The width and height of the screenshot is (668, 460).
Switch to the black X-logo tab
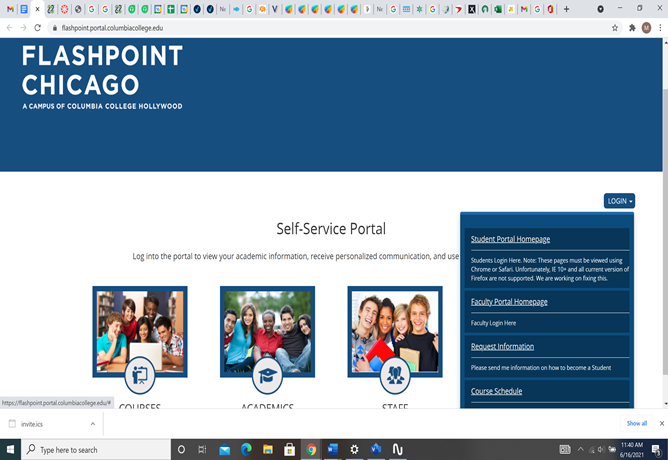pos(472,9)
